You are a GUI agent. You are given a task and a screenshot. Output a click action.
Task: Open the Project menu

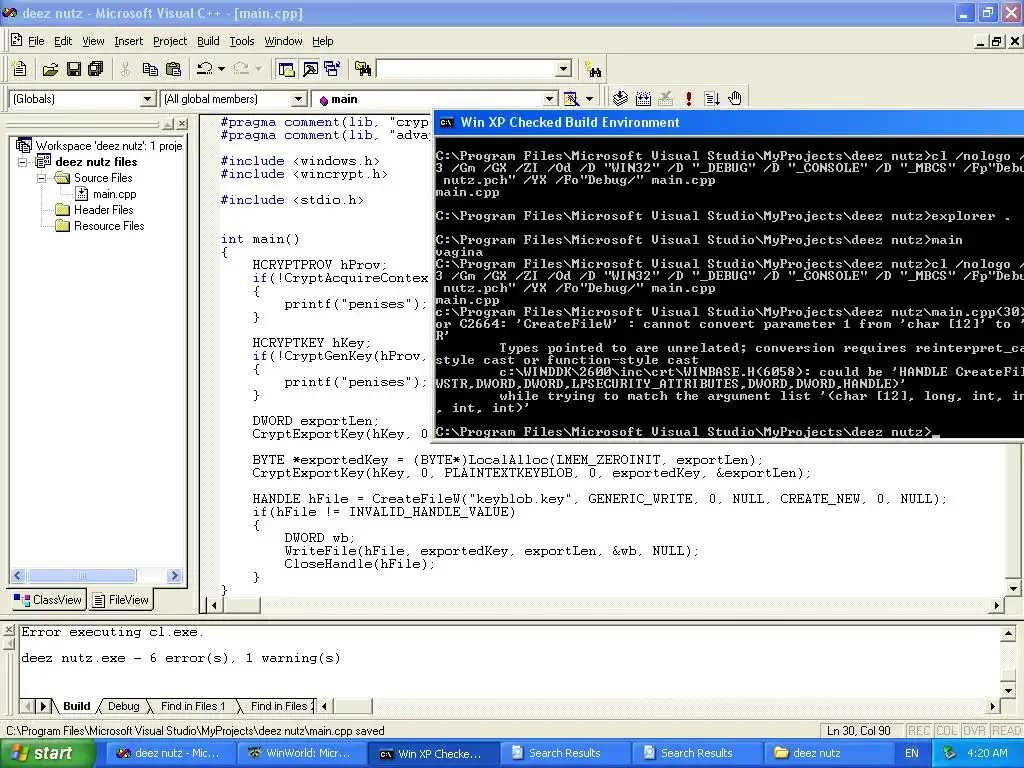tap(170, 41)
